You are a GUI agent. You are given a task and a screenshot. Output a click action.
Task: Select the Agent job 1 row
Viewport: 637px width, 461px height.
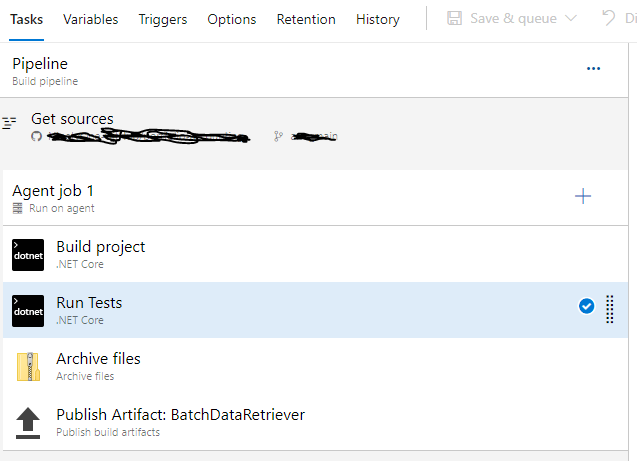click(x=250, y=197)
